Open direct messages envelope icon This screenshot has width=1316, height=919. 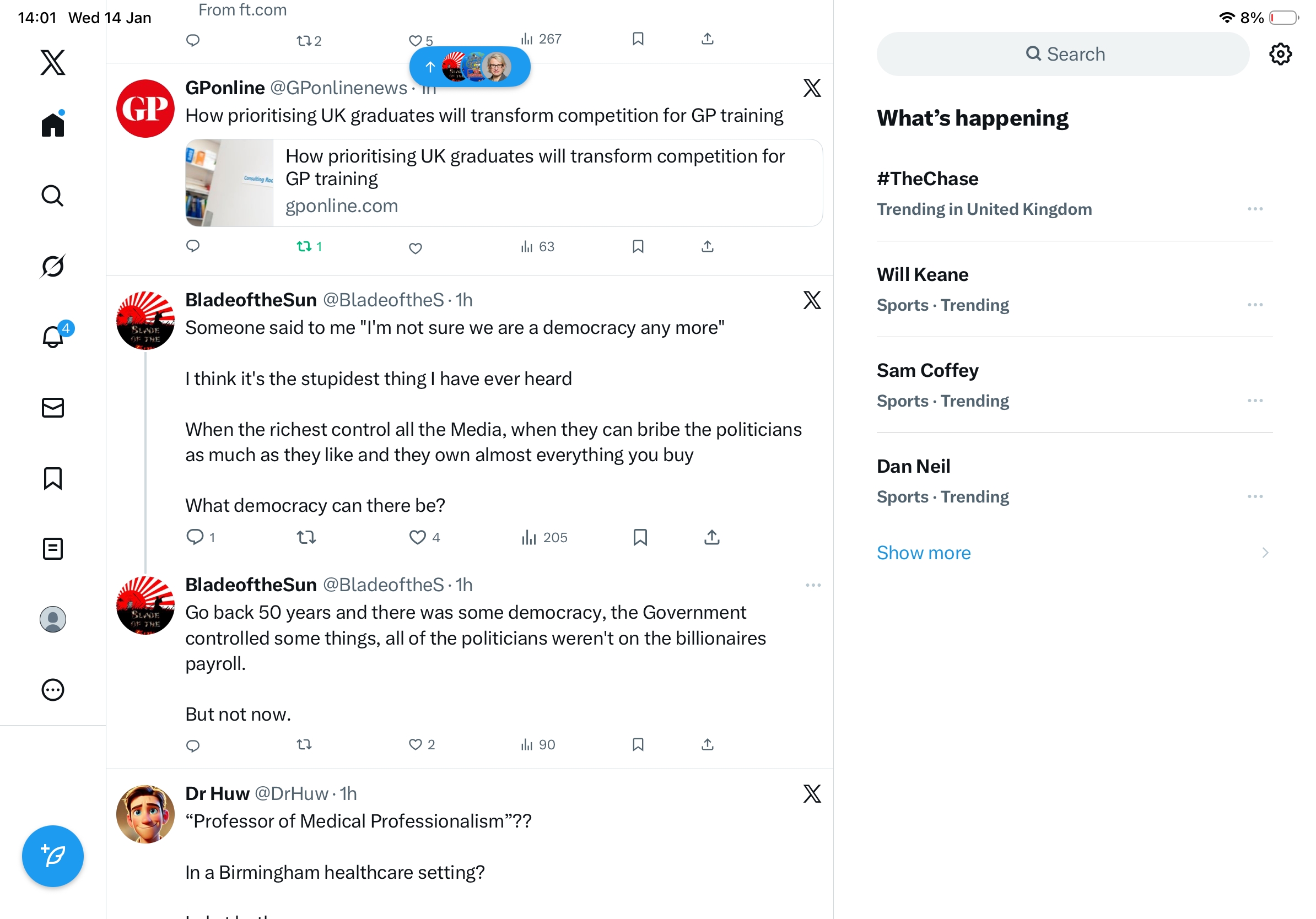tap(53, 408)
